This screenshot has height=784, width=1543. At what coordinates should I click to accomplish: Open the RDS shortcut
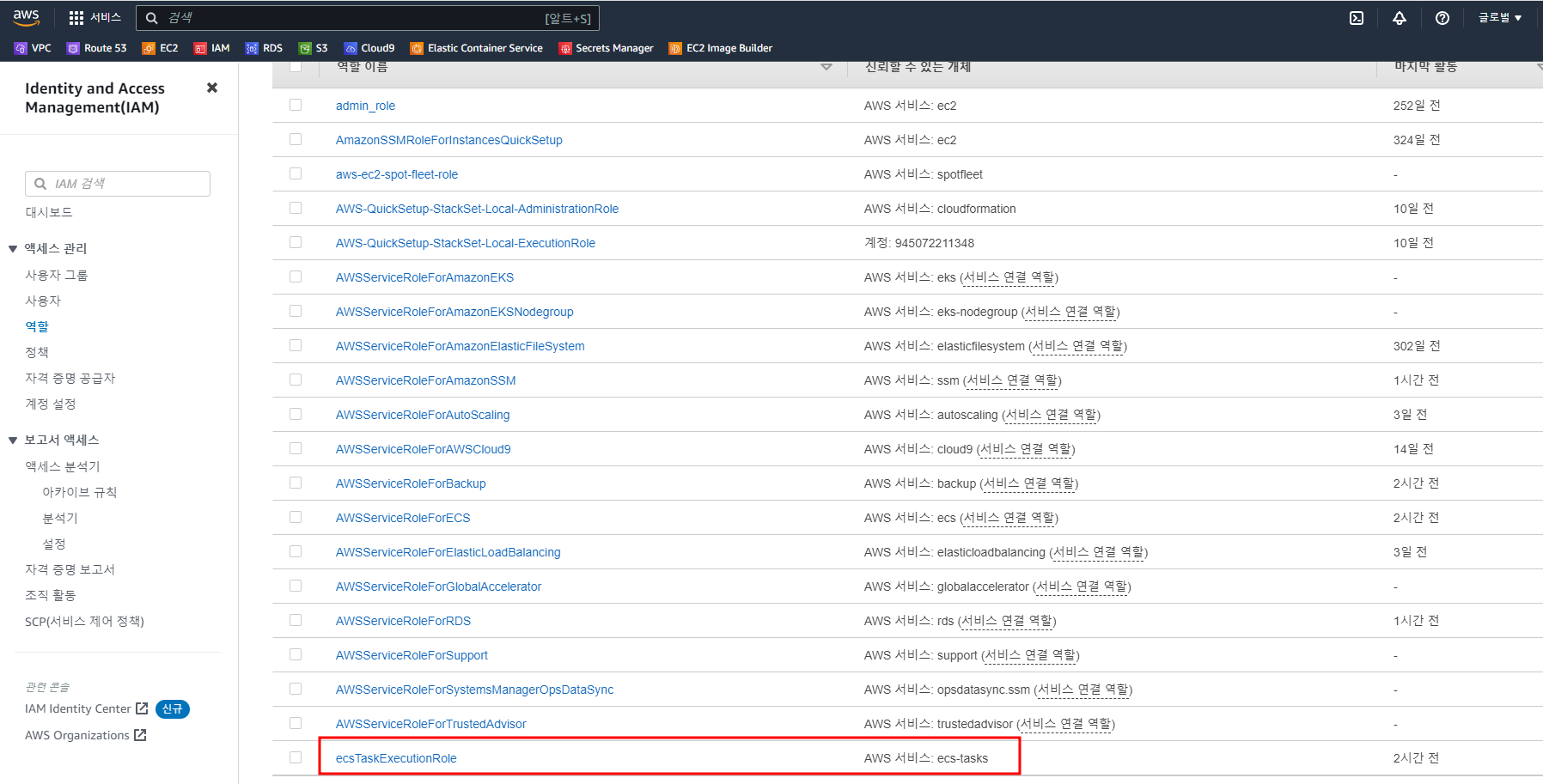pyautogui.click(x=265, y=48)
